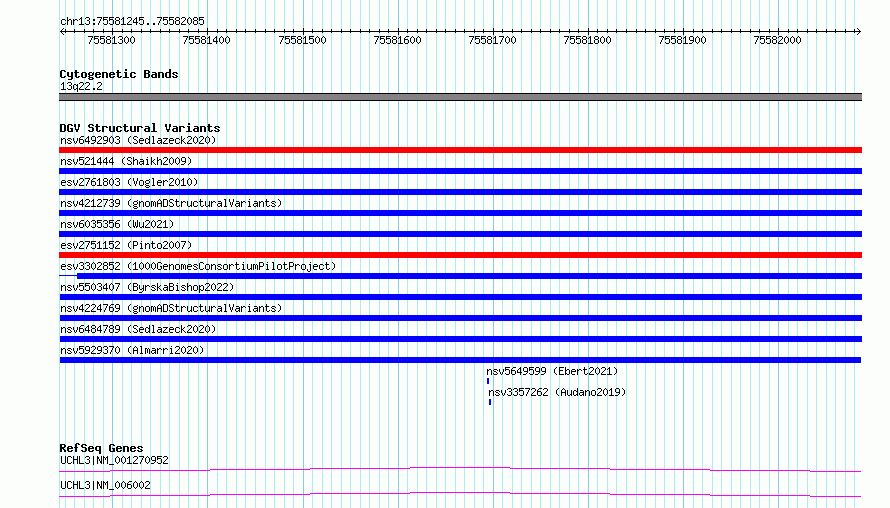This screenshot has width=890, height=508.
Task: Click ruler position 75581500
Action: pyautogui.click(x=302, y=40)
